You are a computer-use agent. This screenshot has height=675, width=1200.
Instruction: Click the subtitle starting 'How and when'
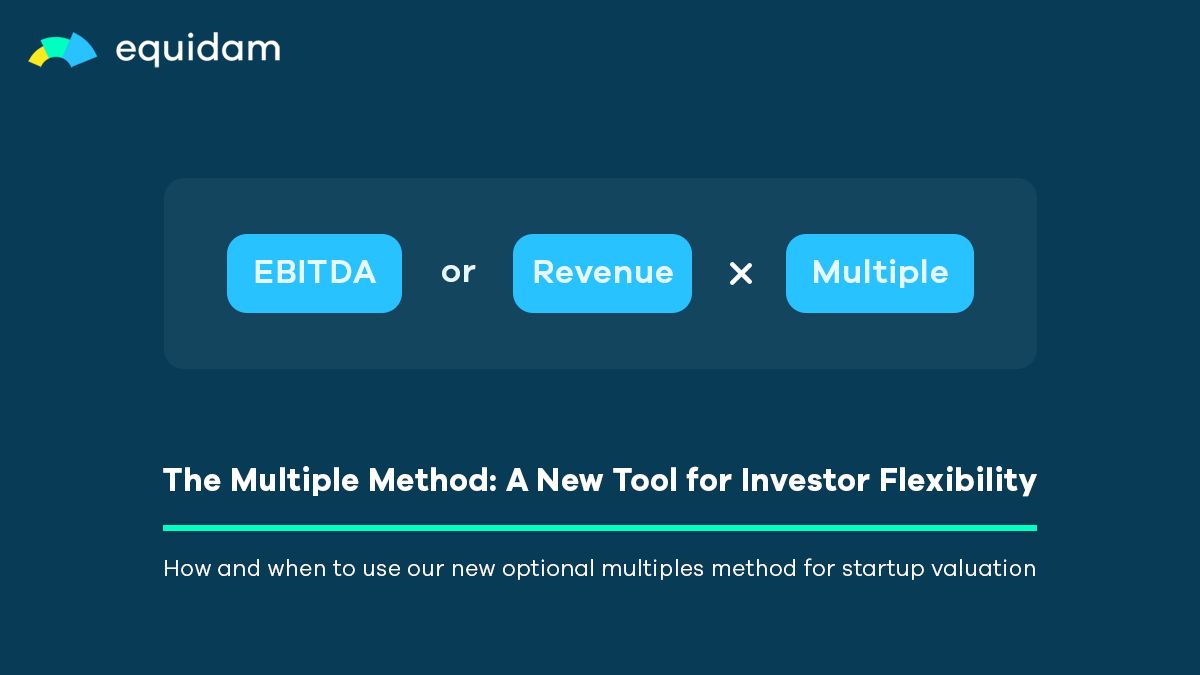tap(600, 569)
